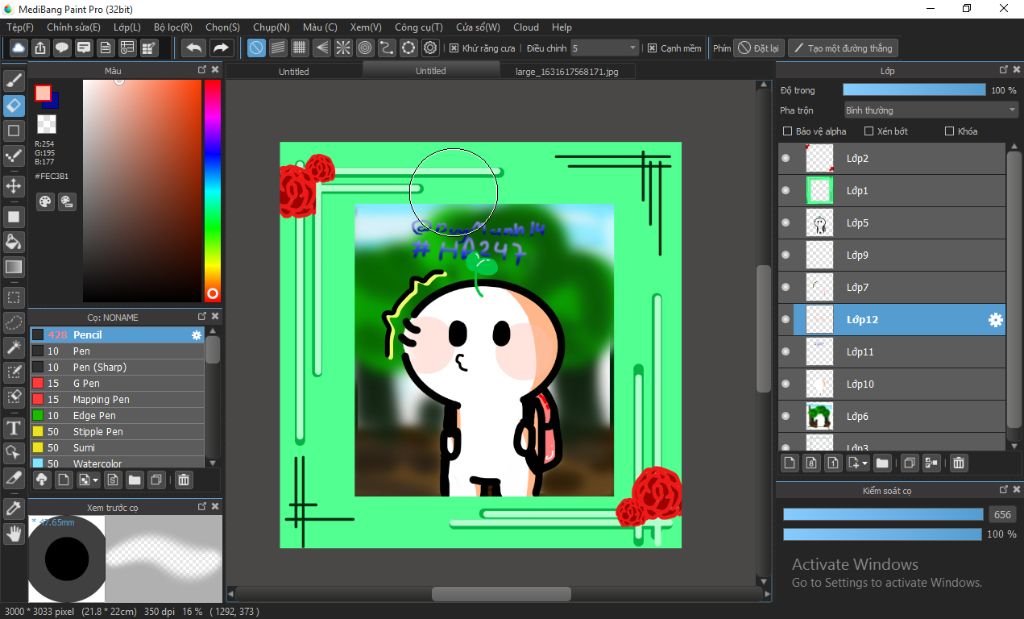Viewport: 1024px width, 619px height.
Task: Open the Tệp(F) menu
Action: [20, 27]
